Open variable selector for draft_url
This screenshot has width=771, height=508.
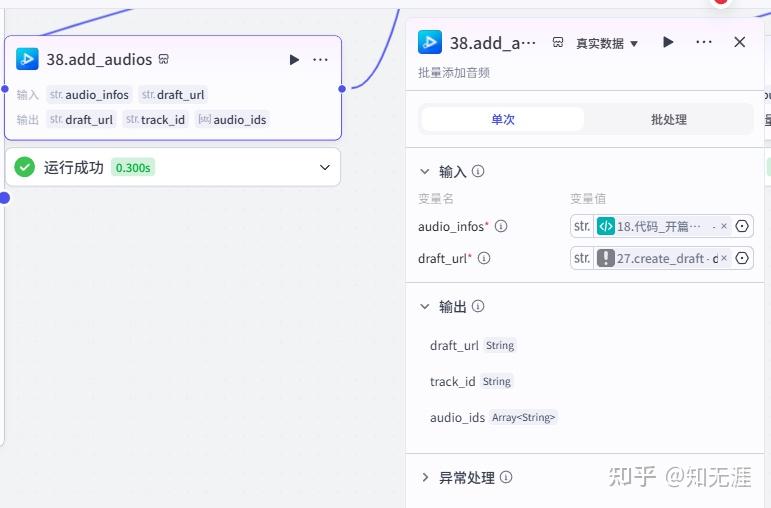pos(741,258)
